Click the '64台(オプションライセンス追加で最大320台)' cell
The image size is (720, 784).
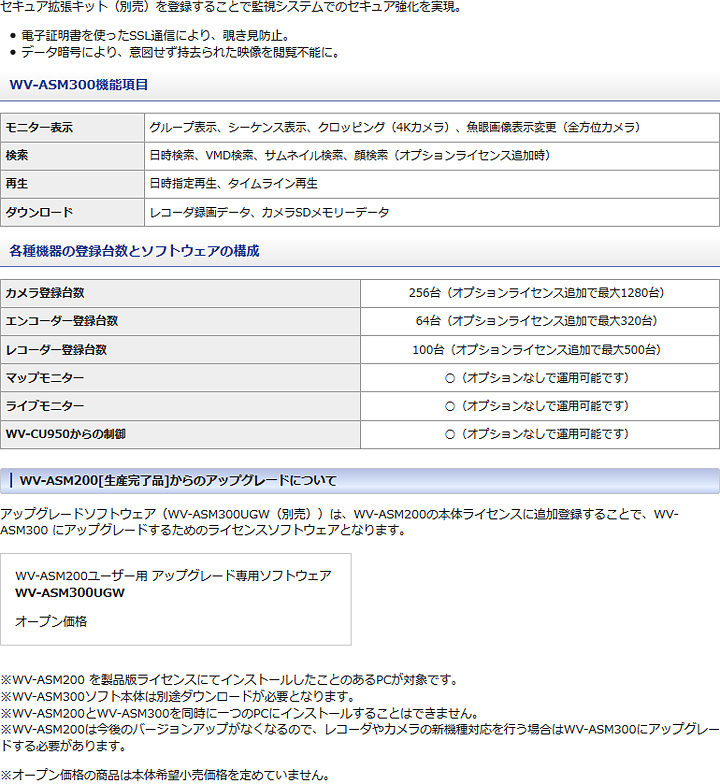540,322
